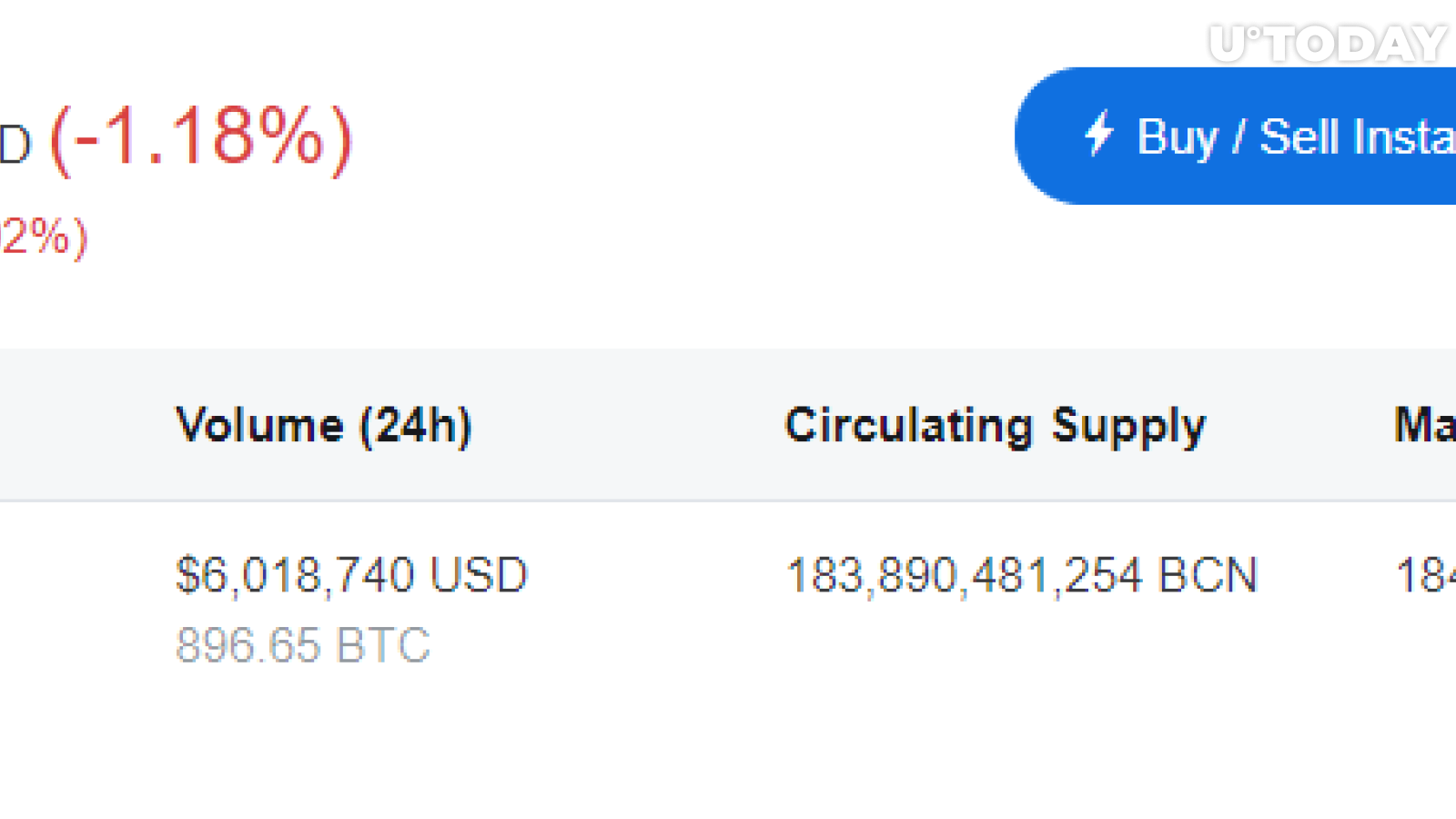1456x819 pixels.
Task: Select the red -1.18% price change
Action: 201,137
